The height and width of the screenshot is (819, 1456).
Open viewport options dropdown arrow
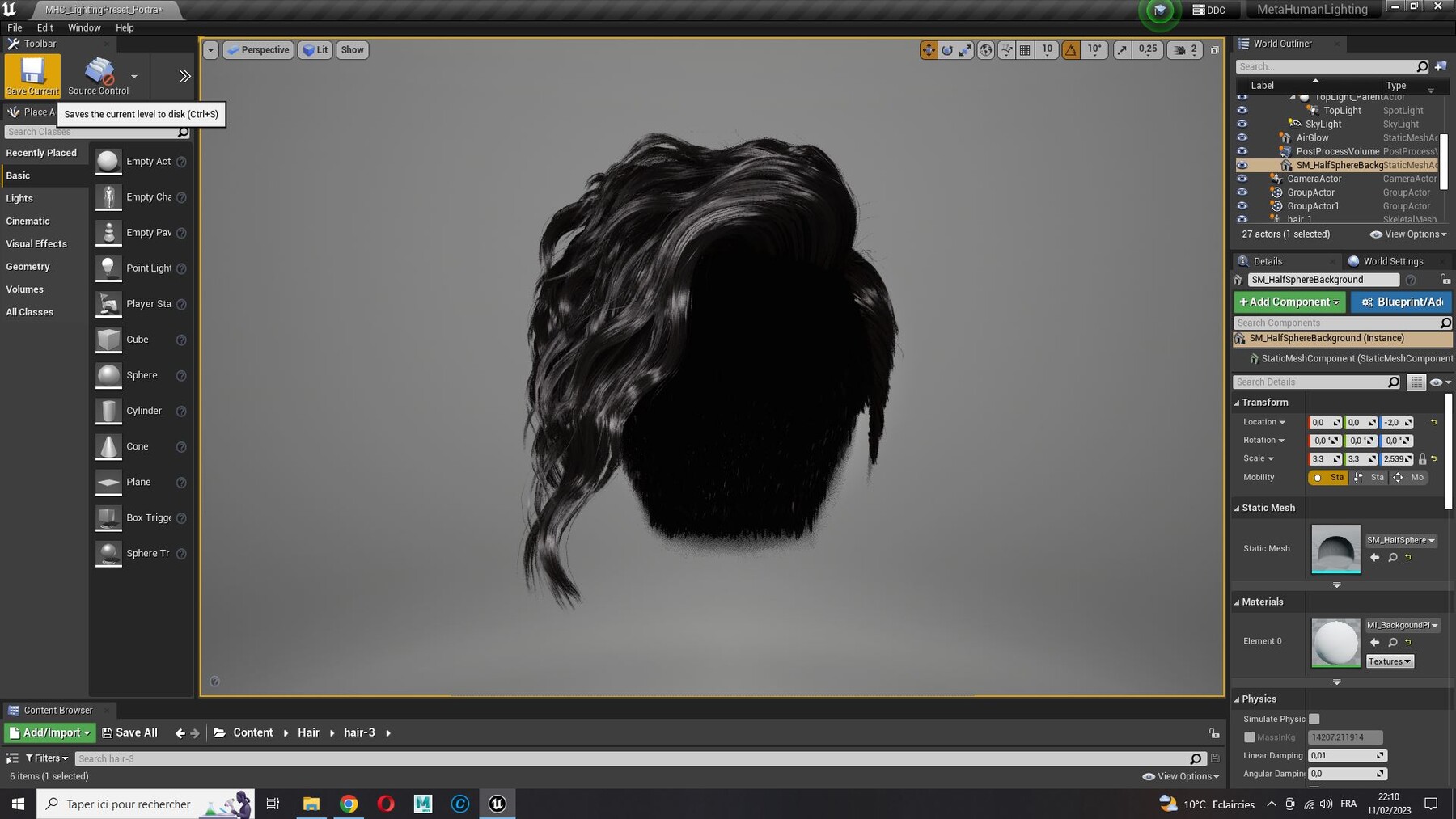210,50
